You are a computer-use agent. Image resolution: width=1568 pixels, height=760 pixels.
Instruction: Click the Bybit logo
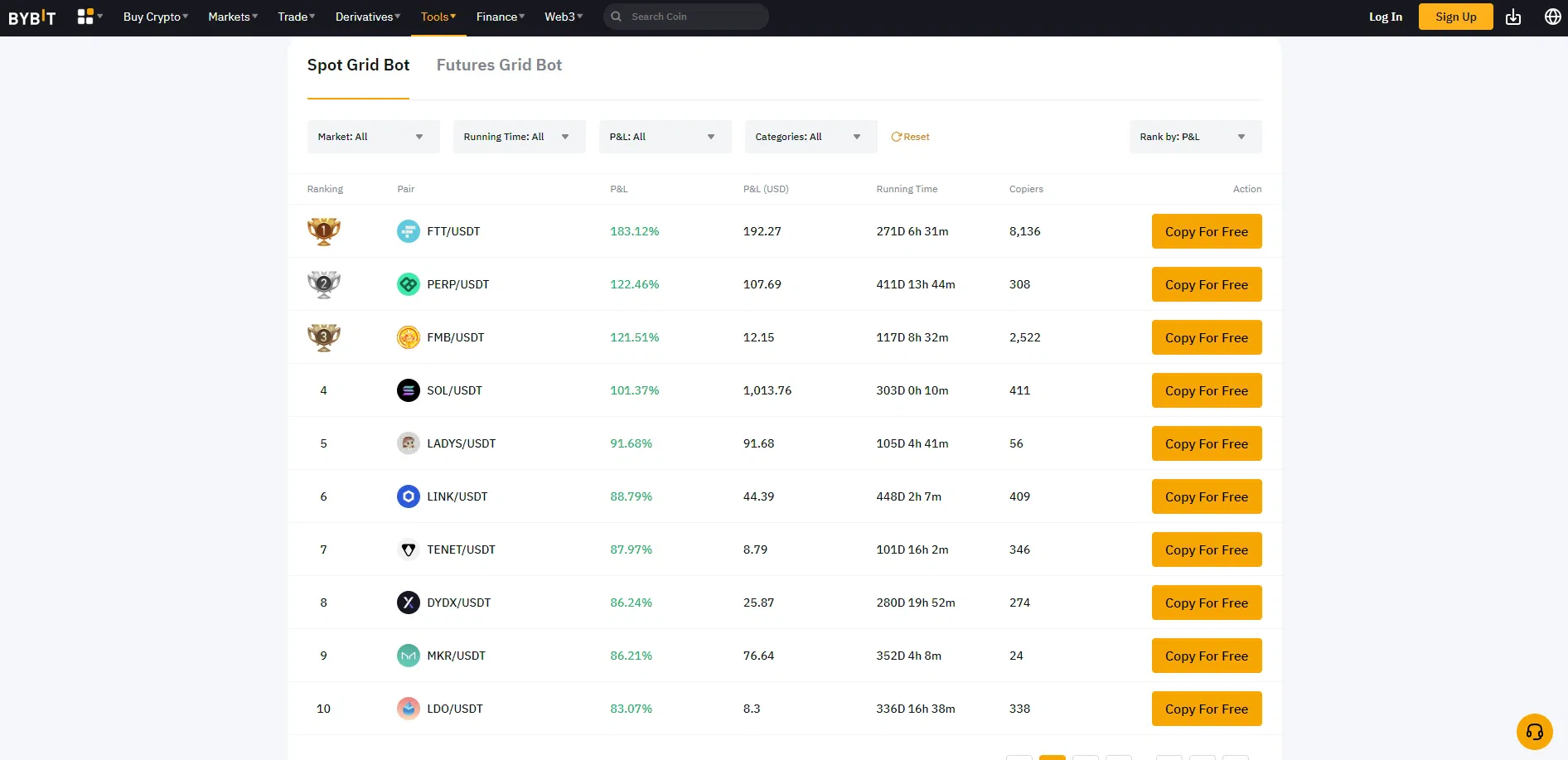[32, 17]
